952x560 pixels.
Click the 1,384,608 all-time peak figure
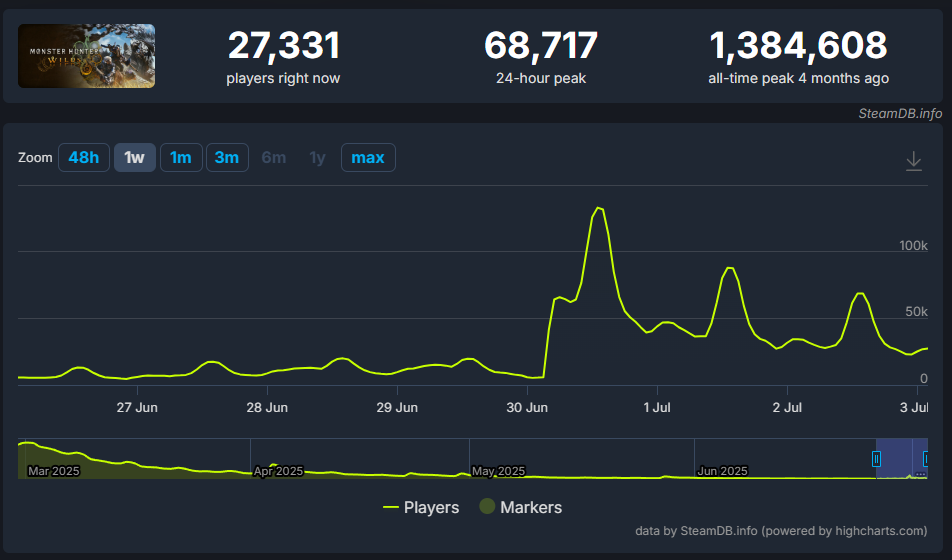point(798,46)
